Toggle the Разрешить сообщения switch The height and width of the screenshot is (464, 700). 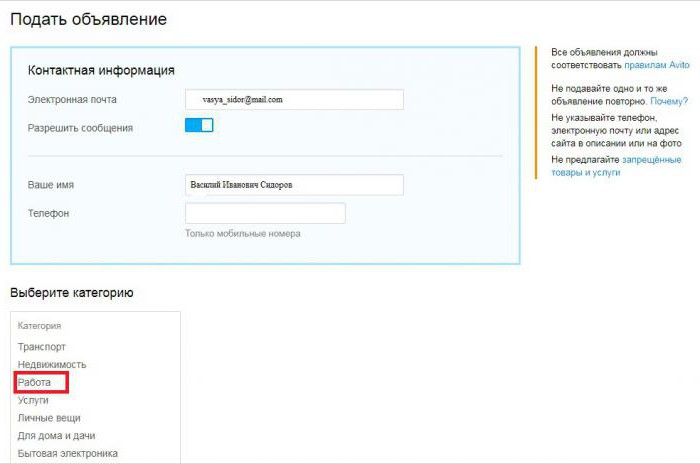(x=199, y=125)
